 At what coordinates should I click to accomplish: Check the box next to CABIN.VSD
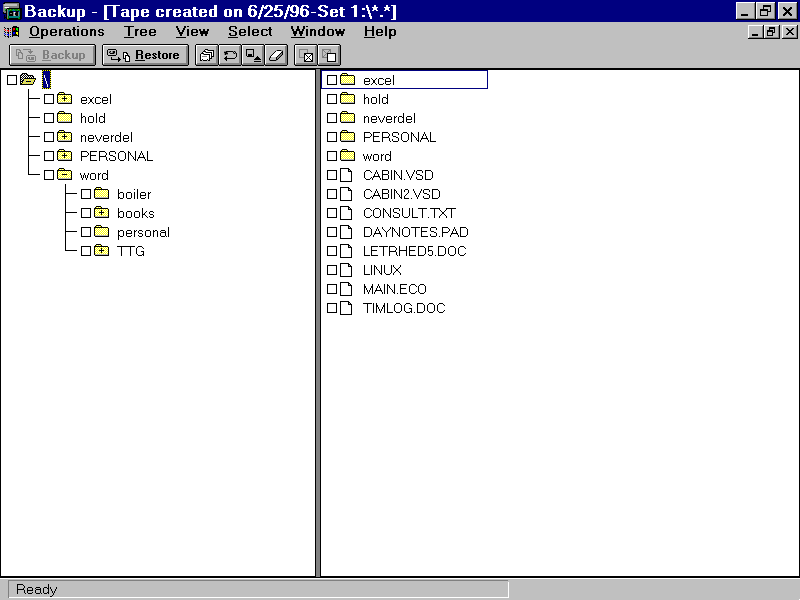pos(332,175)
